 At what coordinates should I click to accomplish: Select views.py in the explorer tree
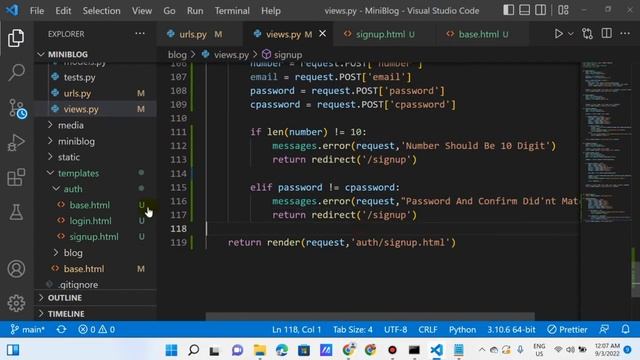[96, 109]
